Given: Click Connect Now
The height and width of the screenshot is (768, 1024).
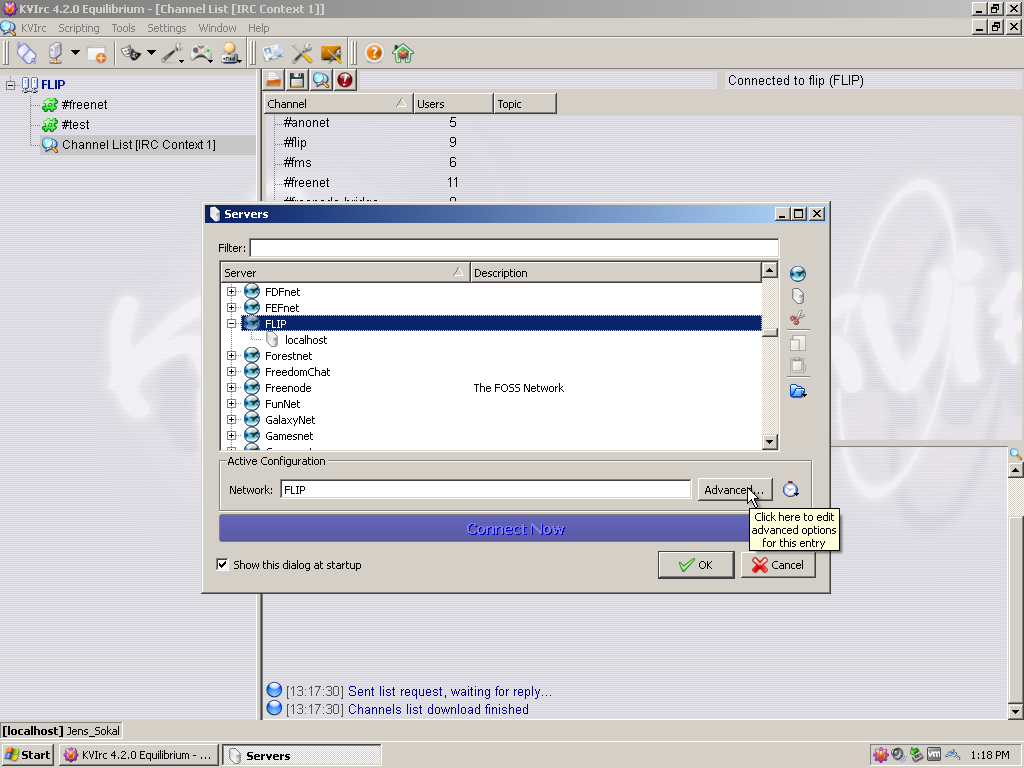Looking at the screenshot, I should click(x=515, y=529).
